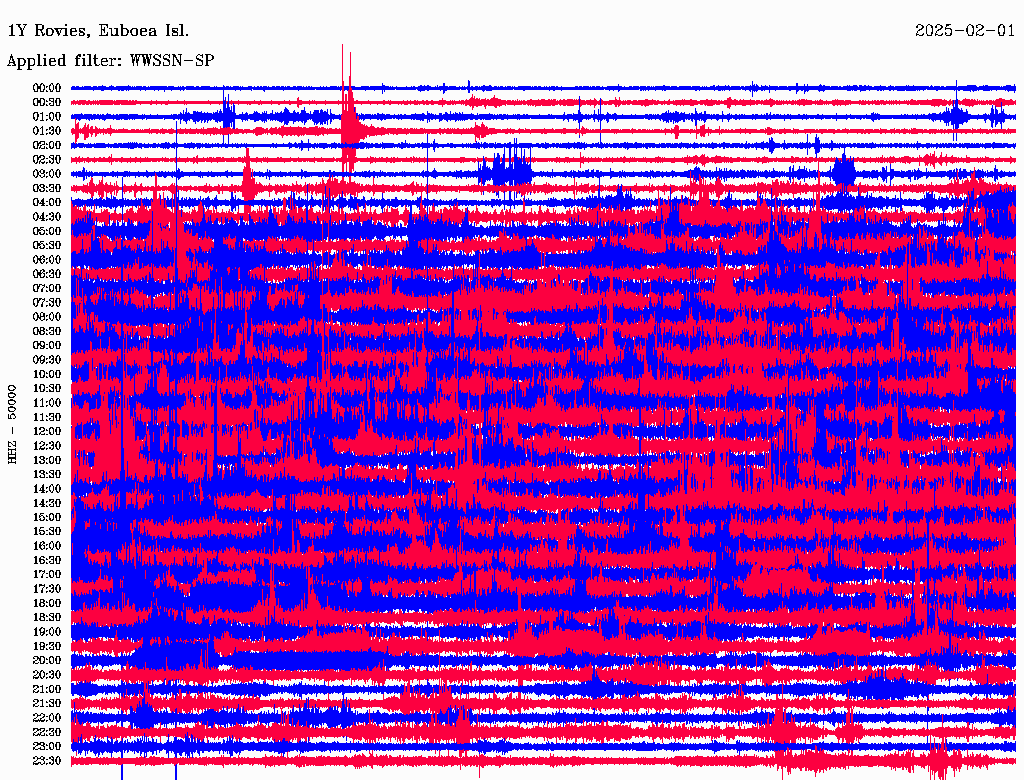This screenshot has width=1024, height=780.
Task: Select the 19:30 time label
Action: (x=47, y=646)
